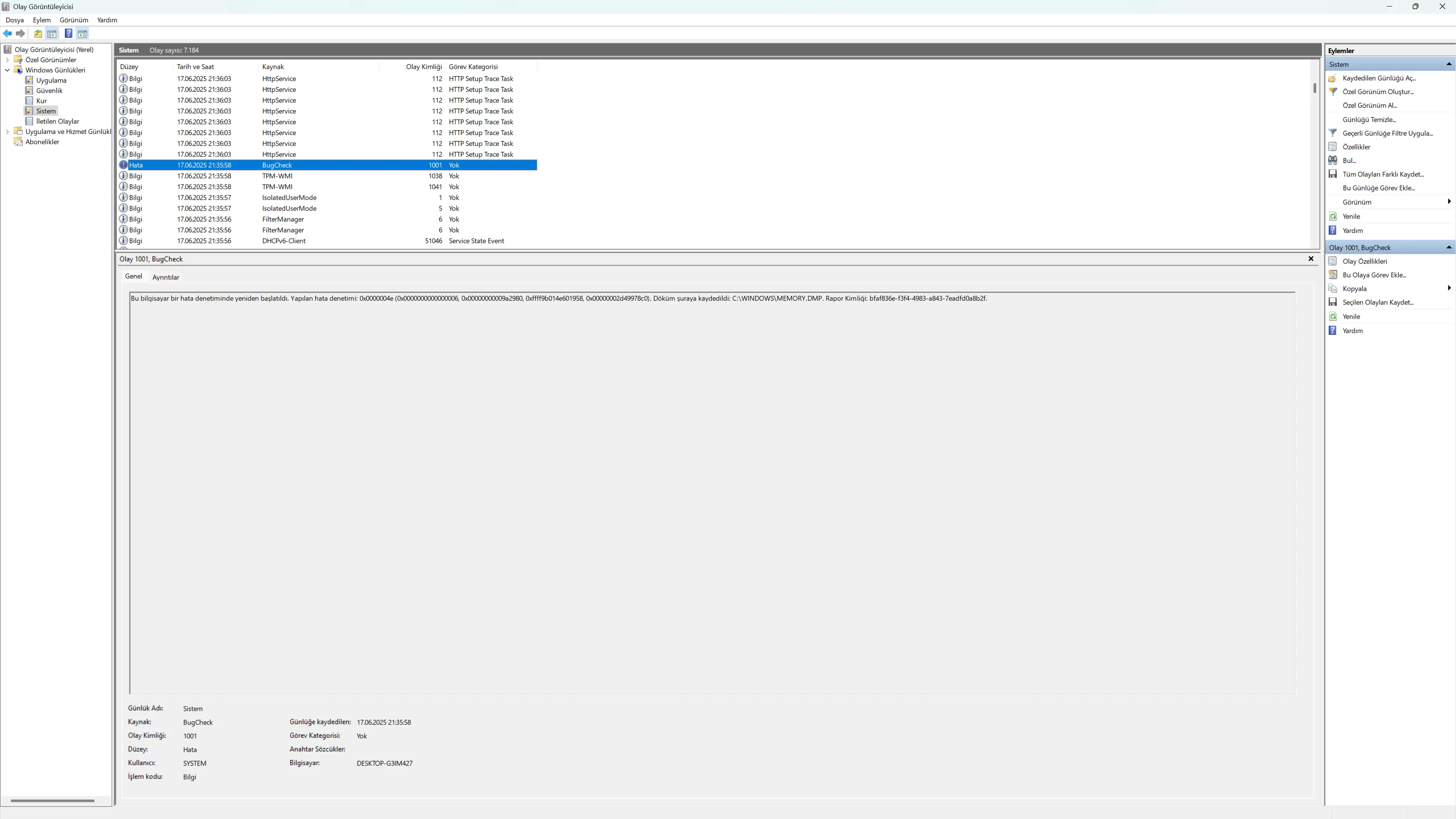Click Yenile under Olay 1001 actions
The image size is (1456, 819).
click(1351, 316)
